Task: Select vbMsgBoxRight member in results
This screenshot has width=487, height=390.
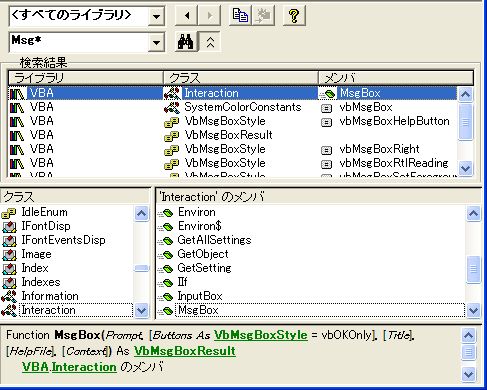Action: pos(379,149)
